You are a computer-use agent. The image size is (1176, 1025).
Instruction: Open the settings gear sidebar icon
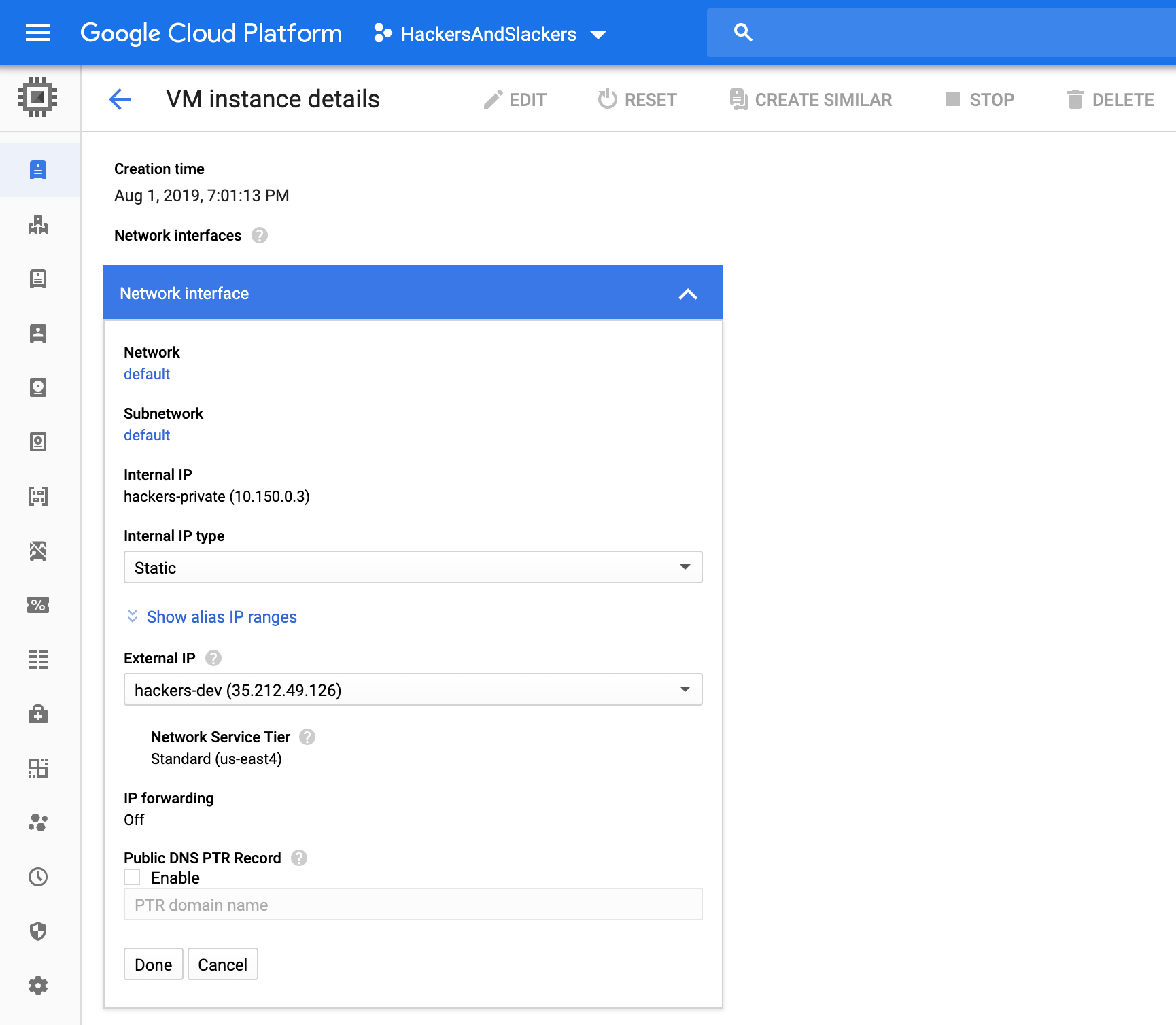(x=38, y=986)
